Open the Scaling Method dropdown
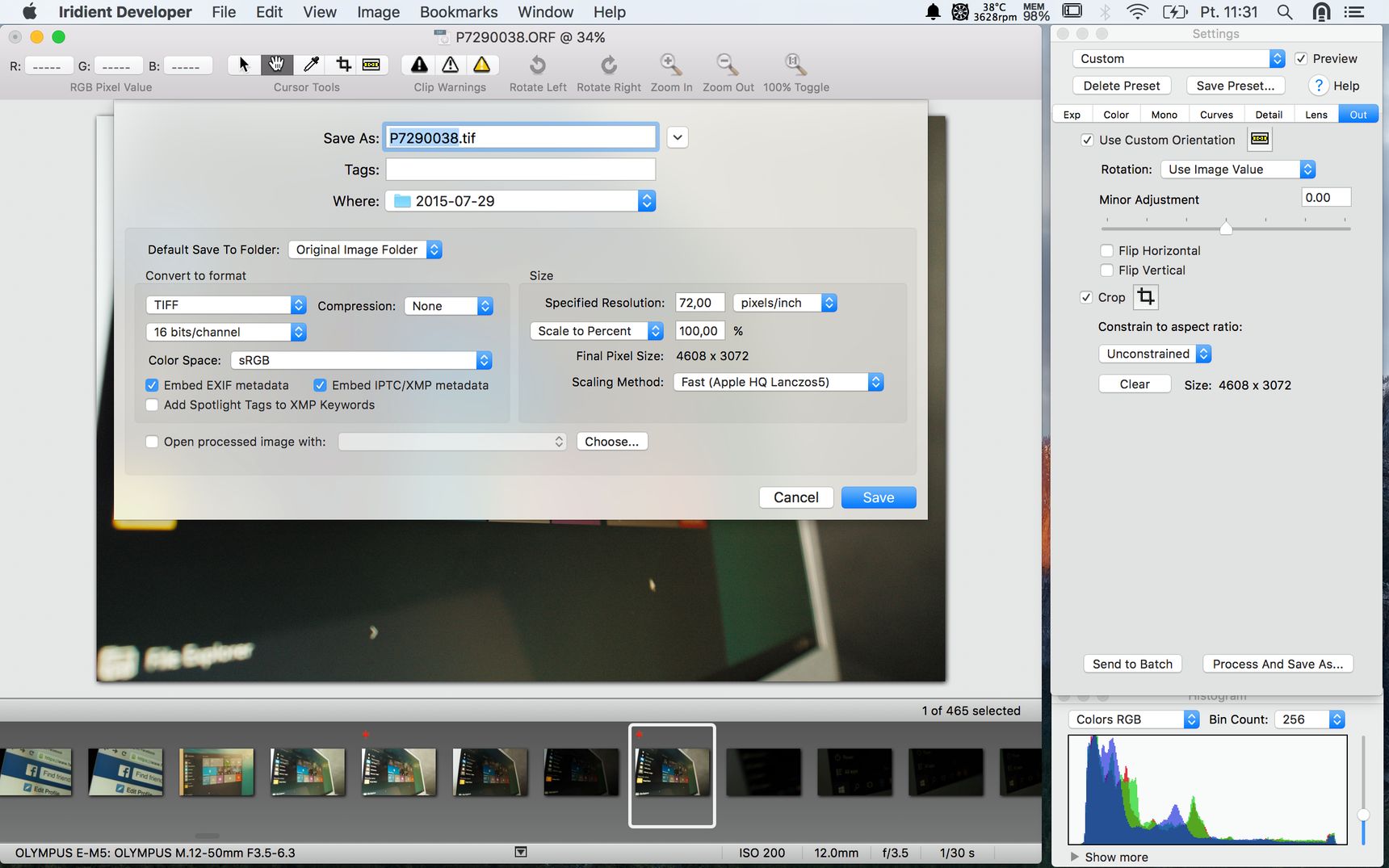Screen dimensions: 1389x868 click(x=778, y=382)
